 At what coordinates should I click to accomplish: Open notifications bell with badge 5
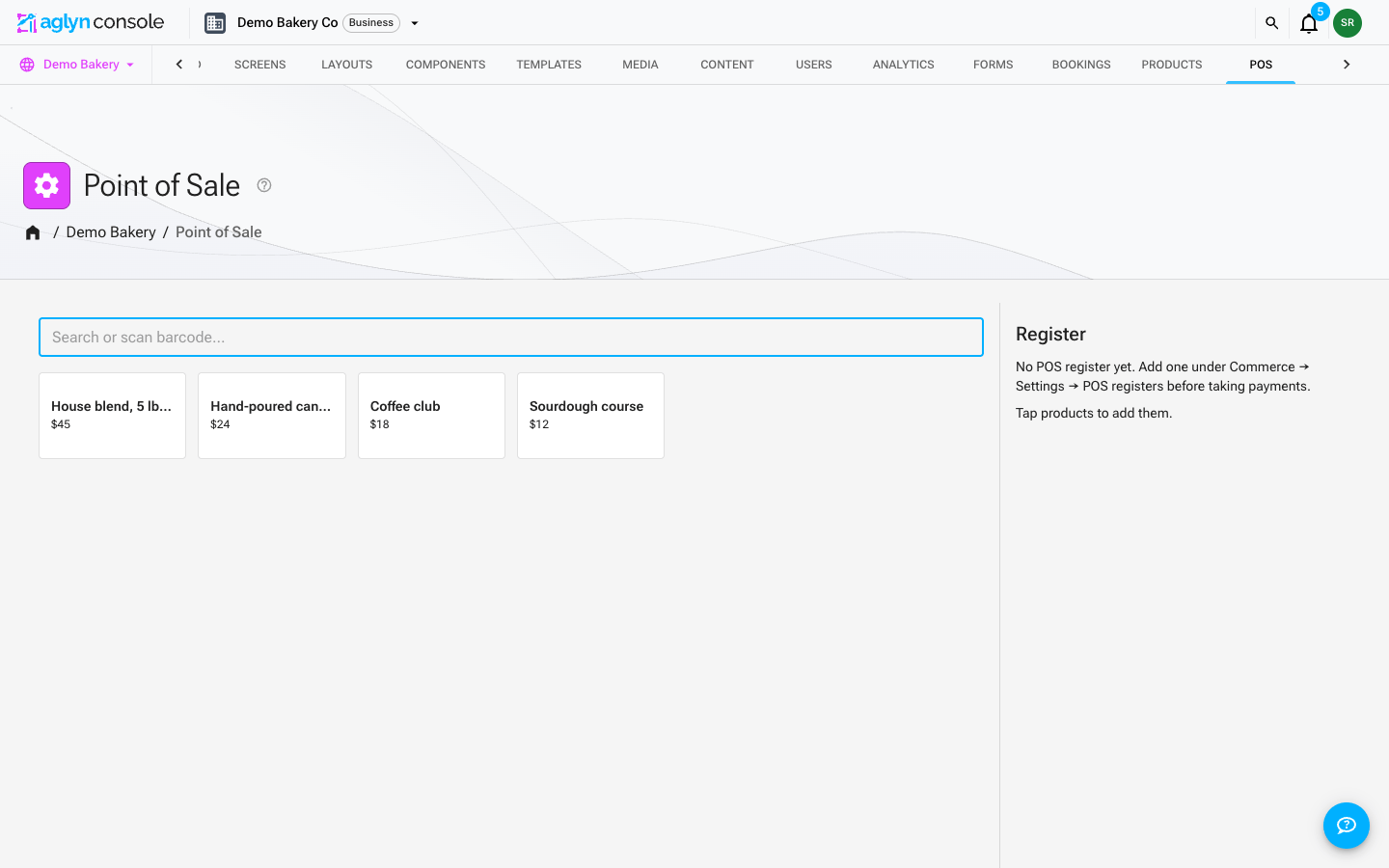(1309, 23)
